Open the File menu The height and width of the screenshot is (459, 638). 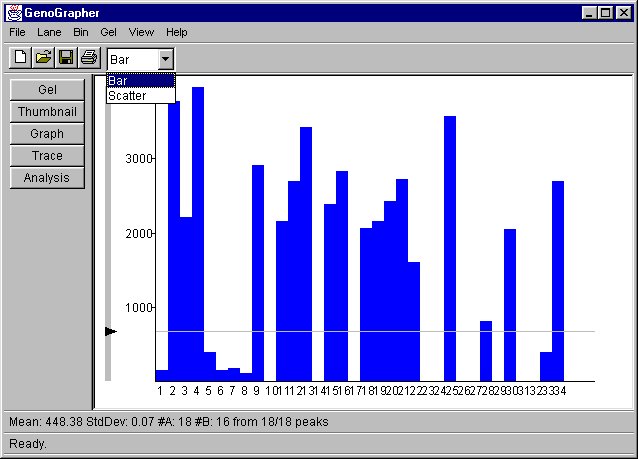click(x=18, y=33)
